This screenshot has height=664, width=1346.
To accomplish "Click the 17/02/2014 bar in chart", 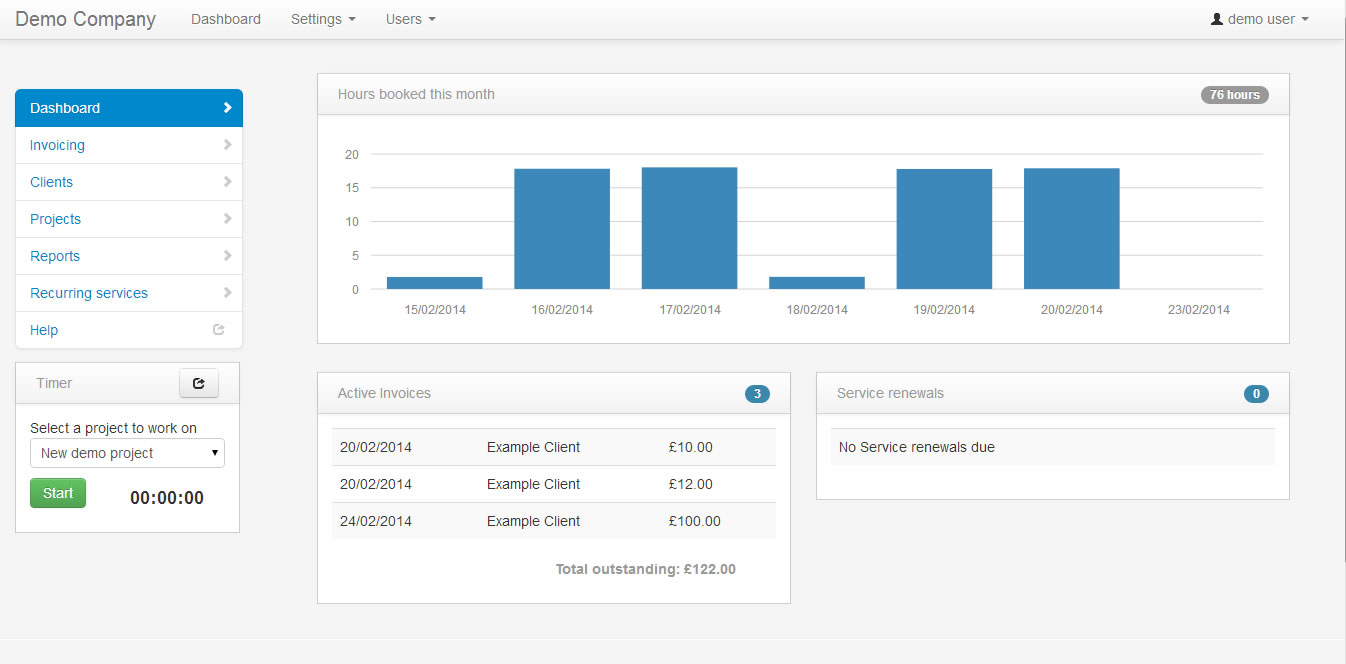I will coord(689,228).
